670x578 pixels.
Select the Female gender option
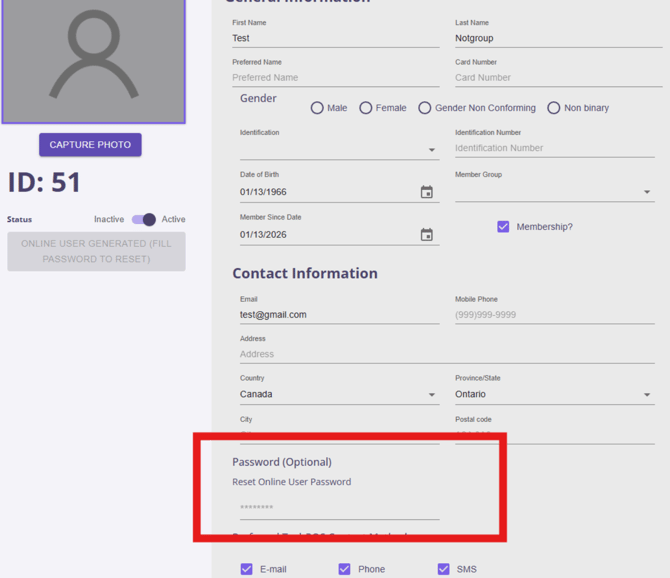366,108
